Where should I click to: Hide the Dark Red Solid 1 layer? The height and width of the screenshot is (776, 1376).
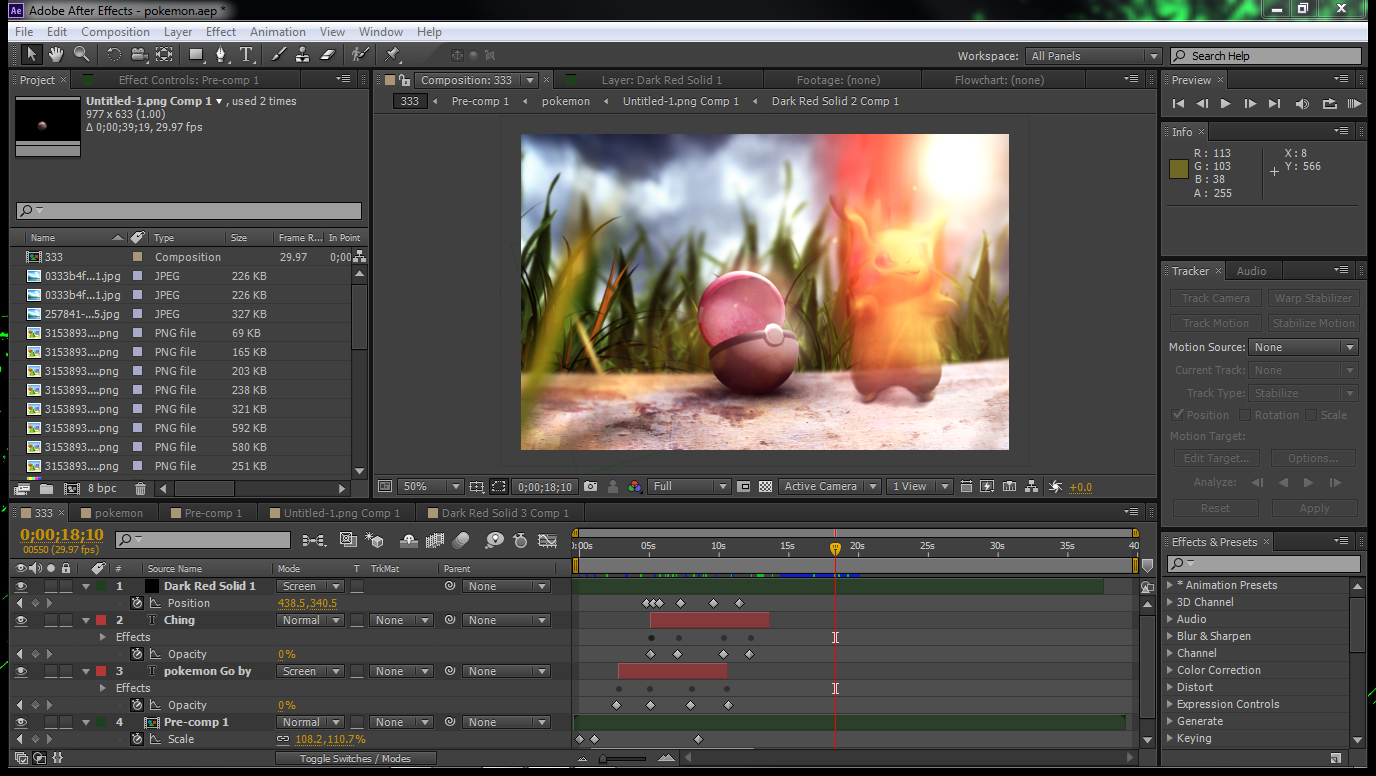point(21,586)
